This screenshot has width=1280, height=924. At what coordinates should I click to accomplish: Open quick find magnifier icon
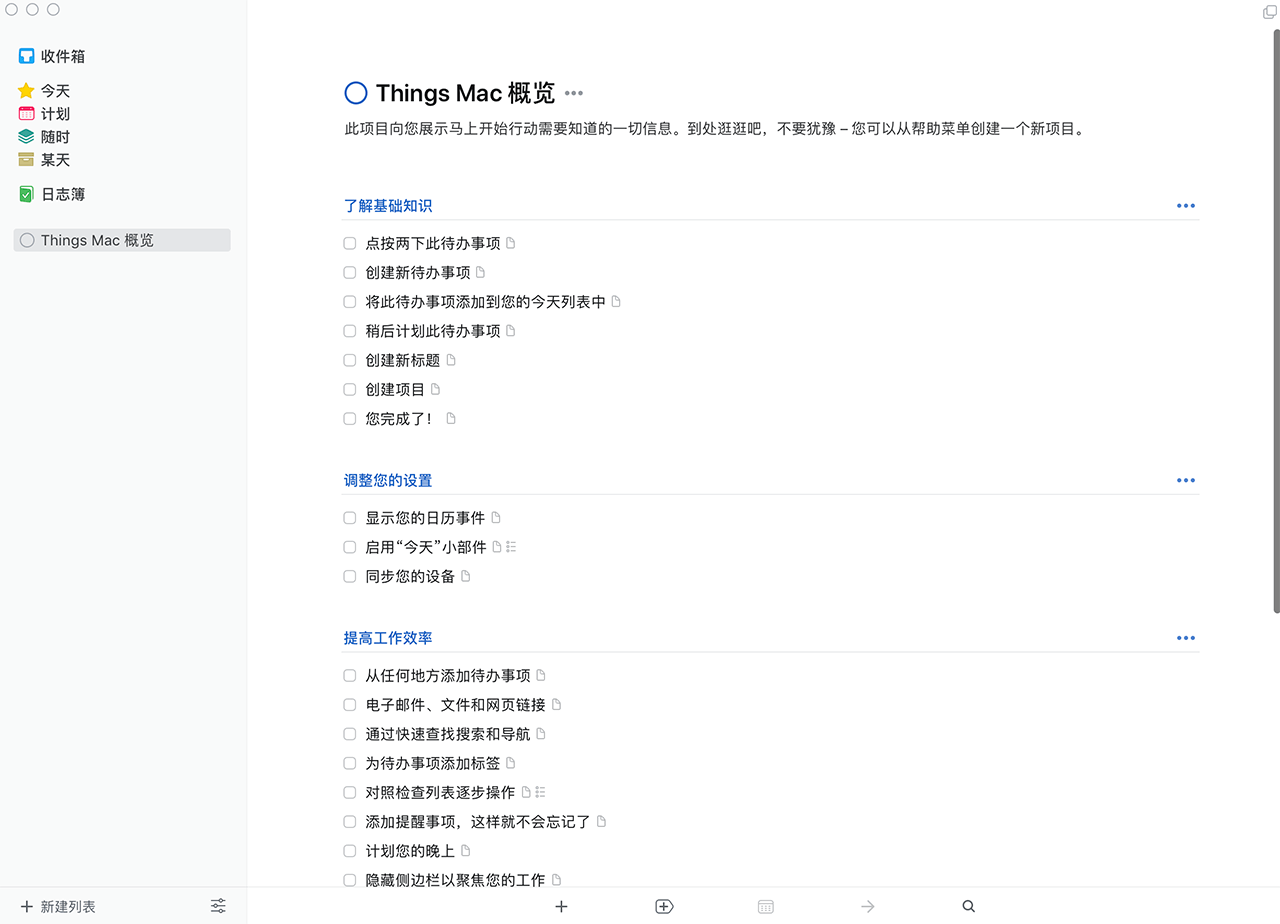click(968, 906)
